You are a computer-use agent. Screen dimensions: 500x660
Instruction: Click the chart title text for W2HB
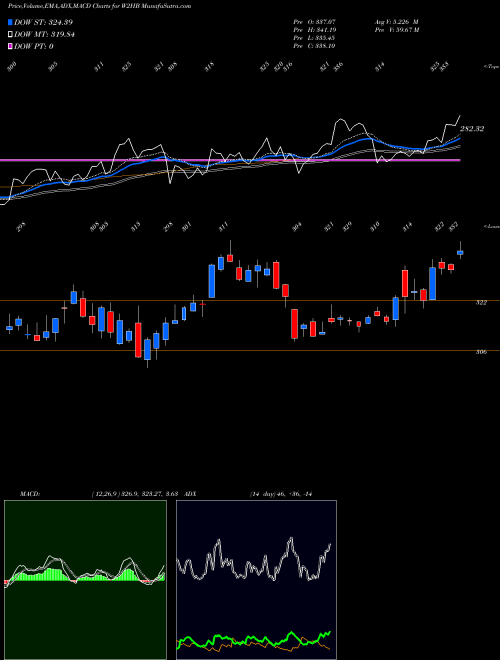[x=99, y=6]
